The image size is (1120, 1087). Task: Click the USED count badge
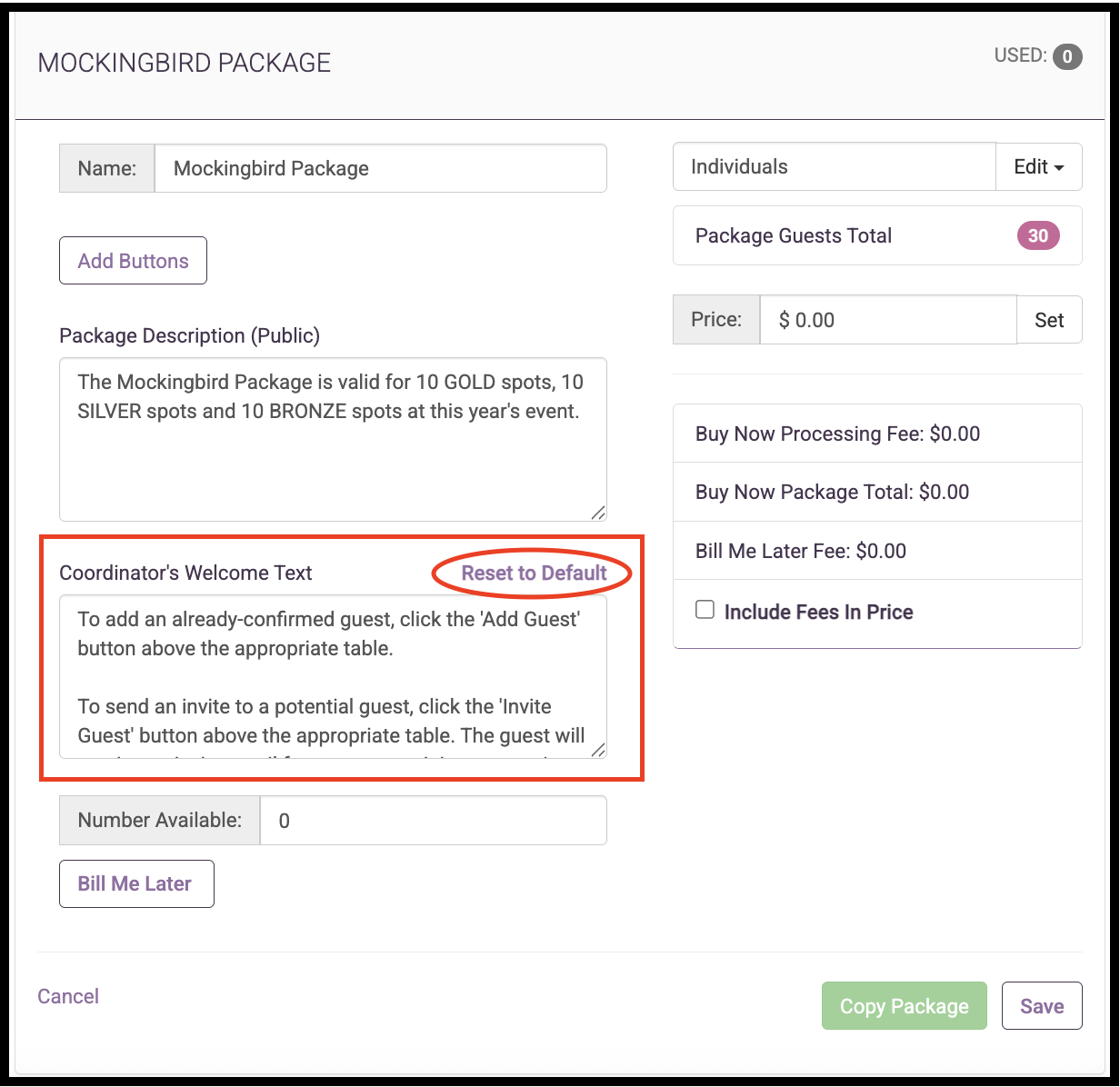(1067, 57)
